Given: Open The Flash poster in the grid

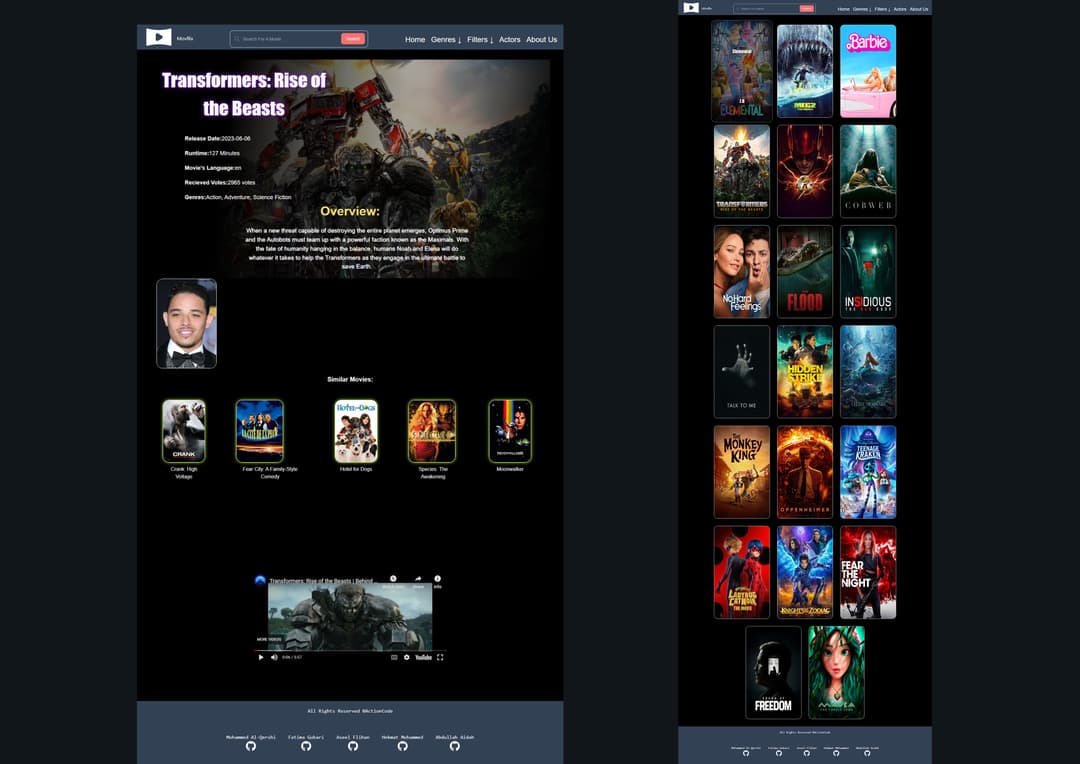Looking at the screenshot, I should pyautogui.click(x=805, y=171).
